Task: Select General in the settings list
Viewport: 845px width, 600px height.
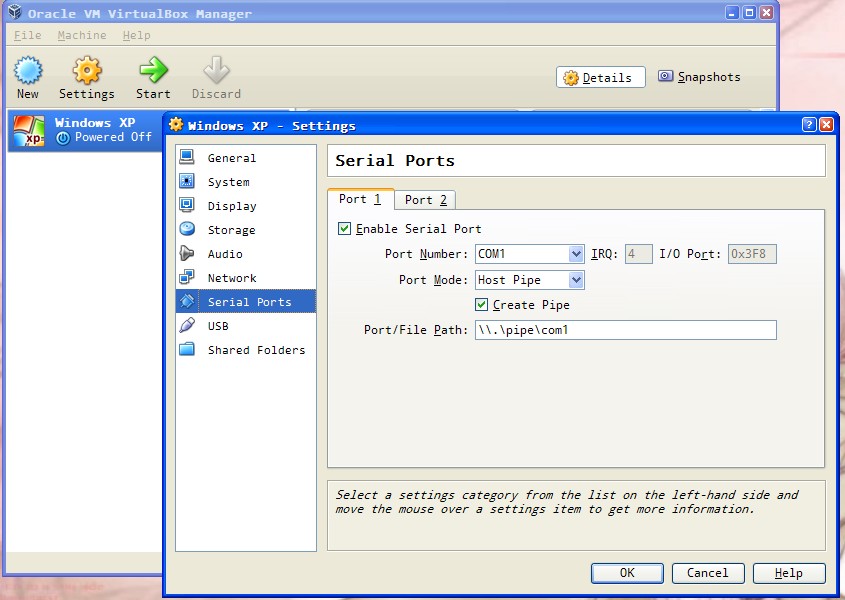Action: click(246, 157)
